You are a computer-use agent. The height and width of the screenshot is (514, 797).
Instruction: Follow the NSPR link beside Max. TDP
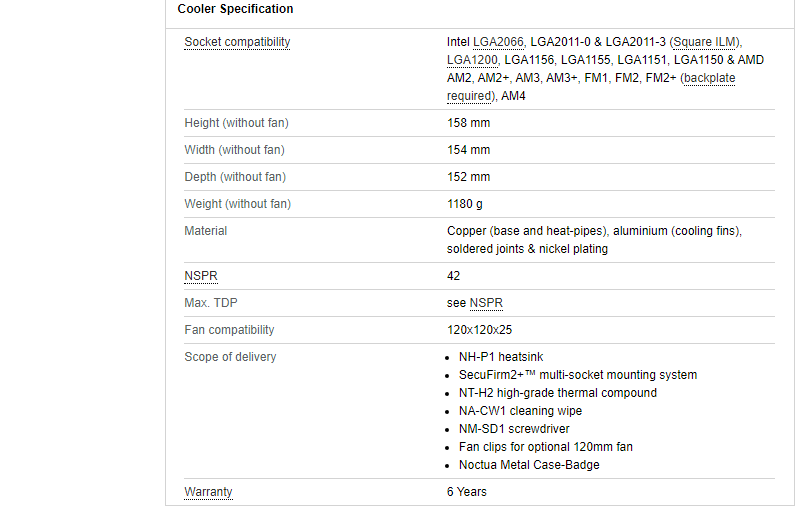[486, 303]
